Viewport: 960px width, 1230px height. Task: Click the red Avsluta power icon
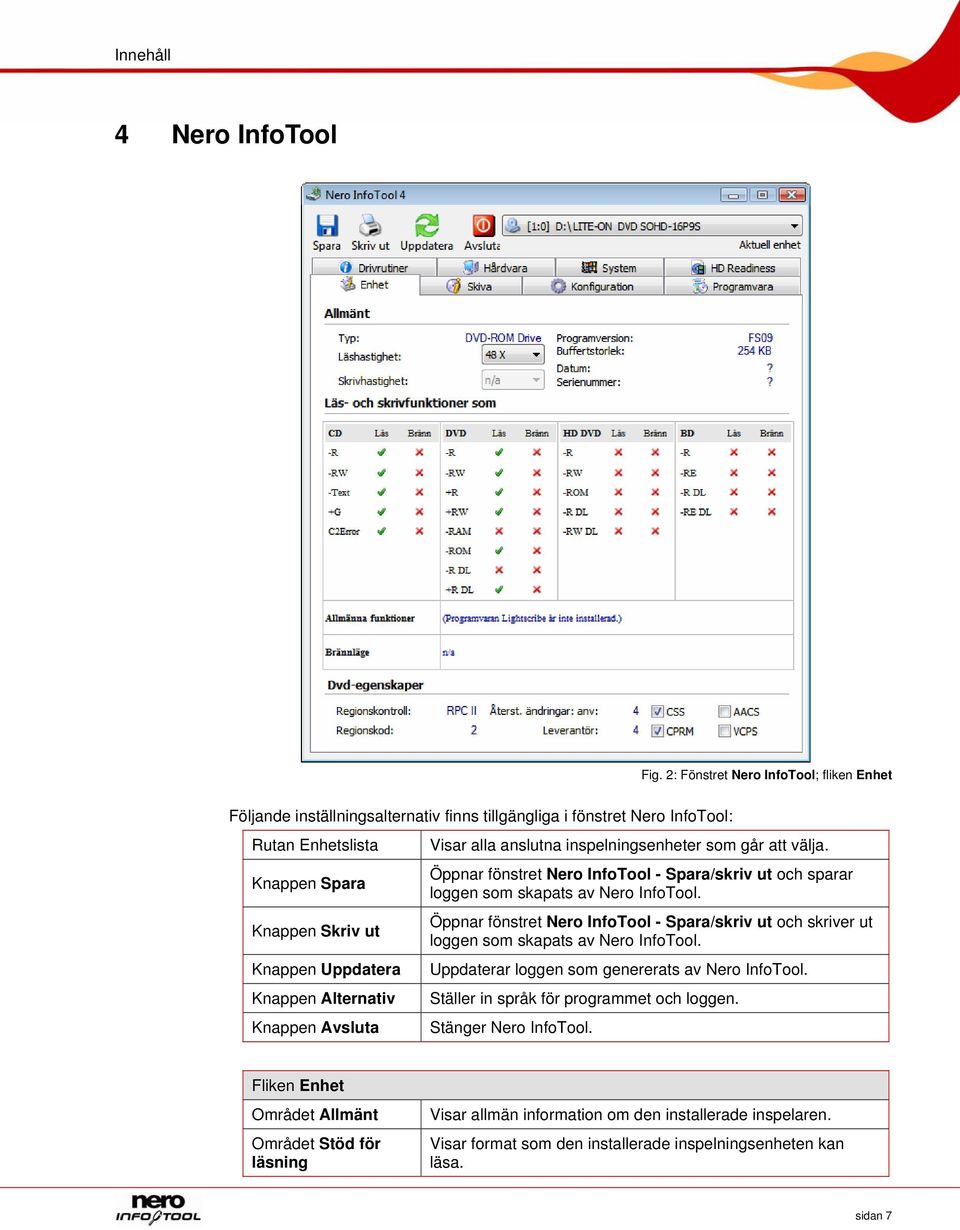tap(483, 225)
